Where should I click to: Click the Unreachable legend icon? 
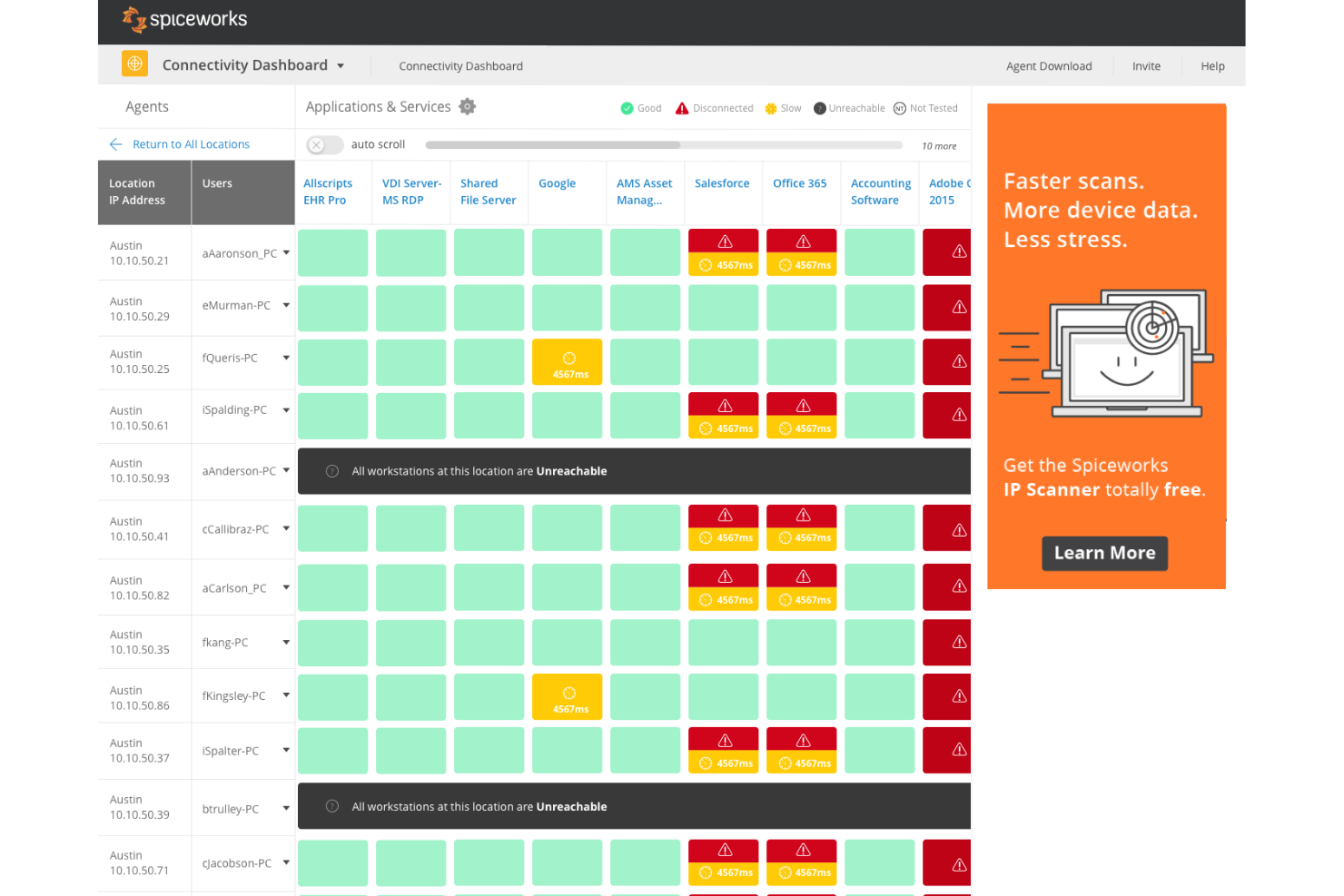click(x=820, y=108)
